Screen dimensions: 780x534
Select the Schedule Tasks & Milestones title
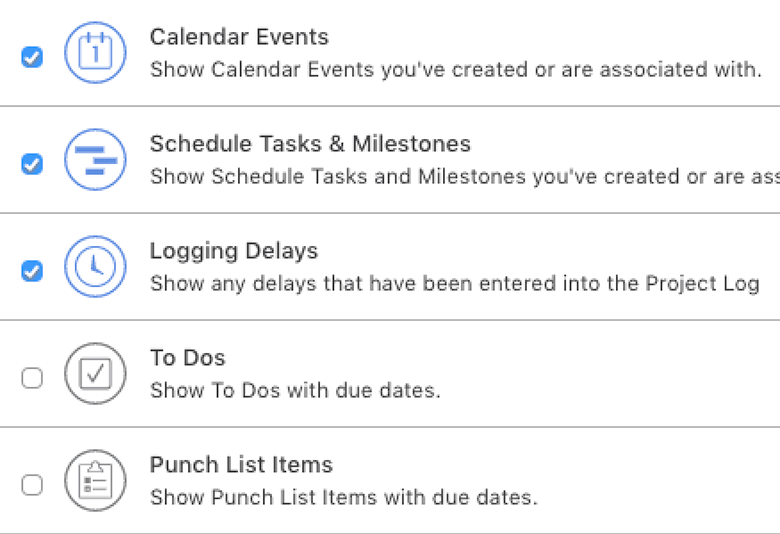pos(310,144)
